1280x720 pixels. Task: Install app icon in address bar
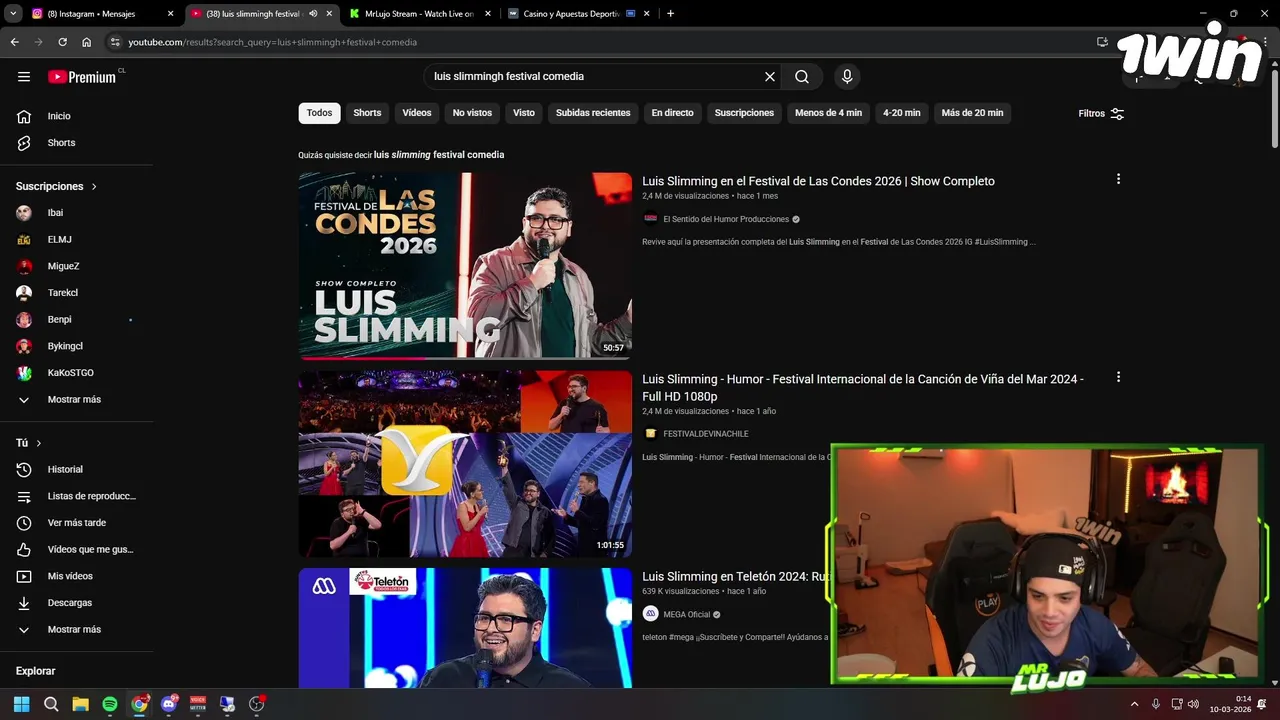(x=1102, y=42)
